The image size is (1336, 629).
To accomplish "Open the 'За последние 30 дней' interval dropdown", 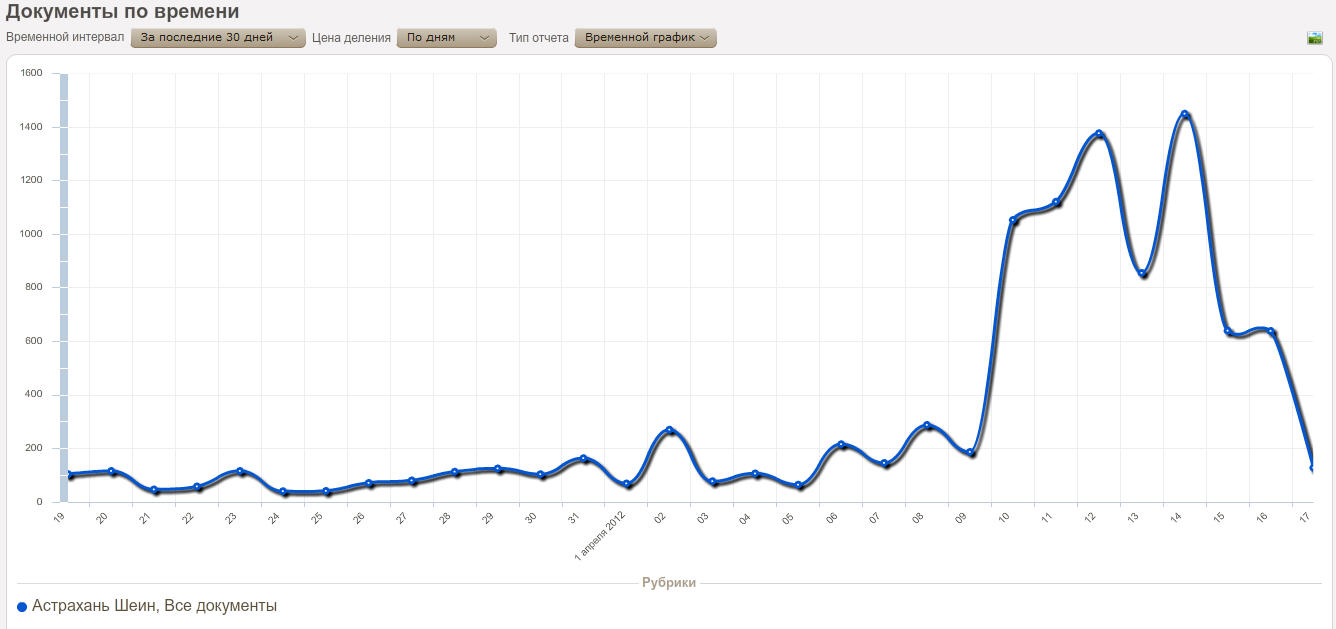I will [218, 38].
